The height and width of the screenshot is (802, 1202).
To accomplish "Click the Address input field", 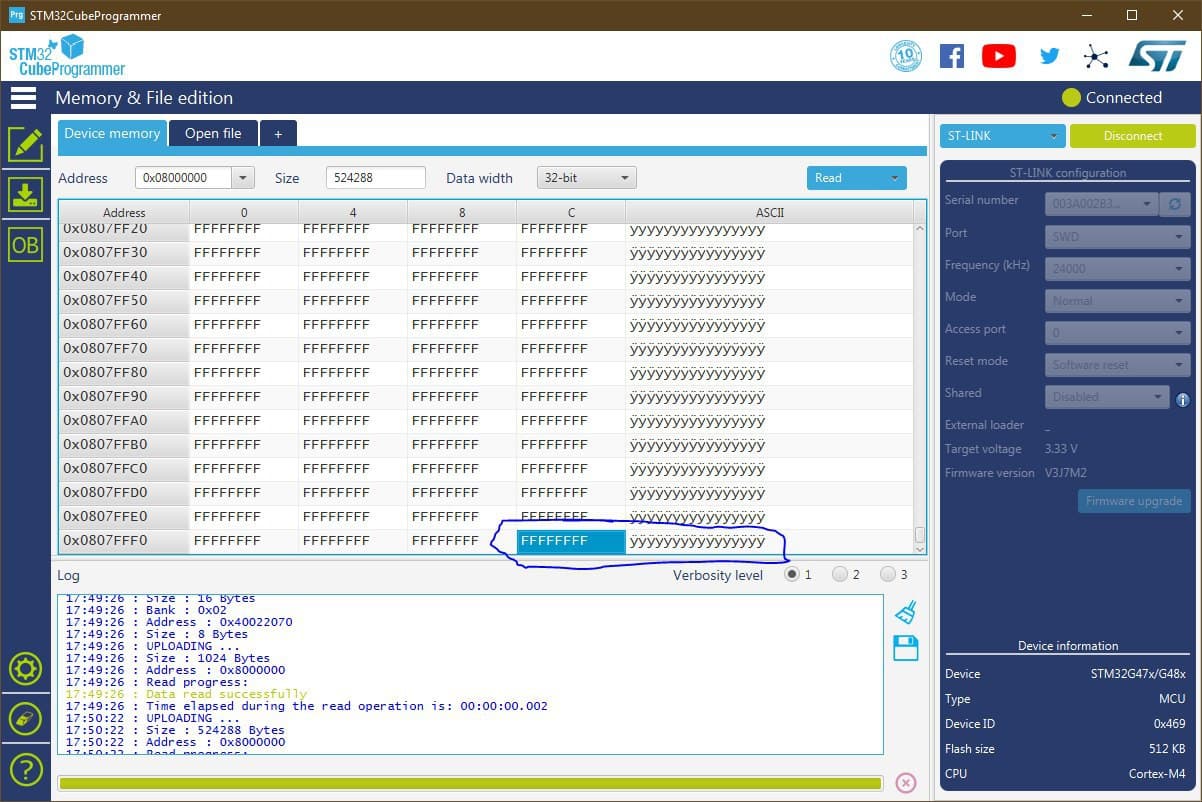I will (x=184, y=178).
